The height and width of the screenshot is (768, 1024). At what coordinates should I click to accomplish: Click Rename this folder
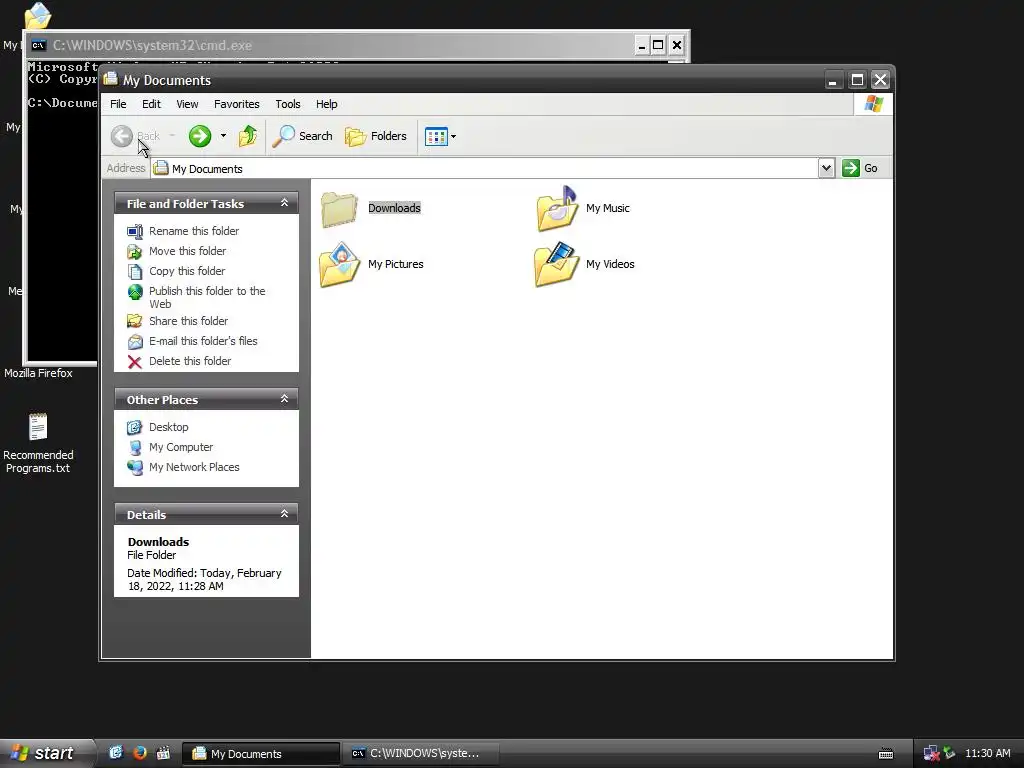tap(194, 231)
